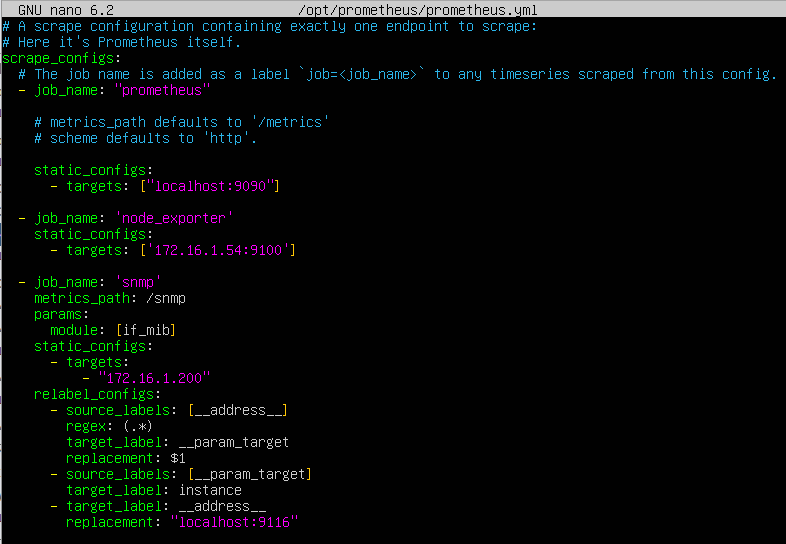Click the 'target_label: instance' line

[154, 490]
